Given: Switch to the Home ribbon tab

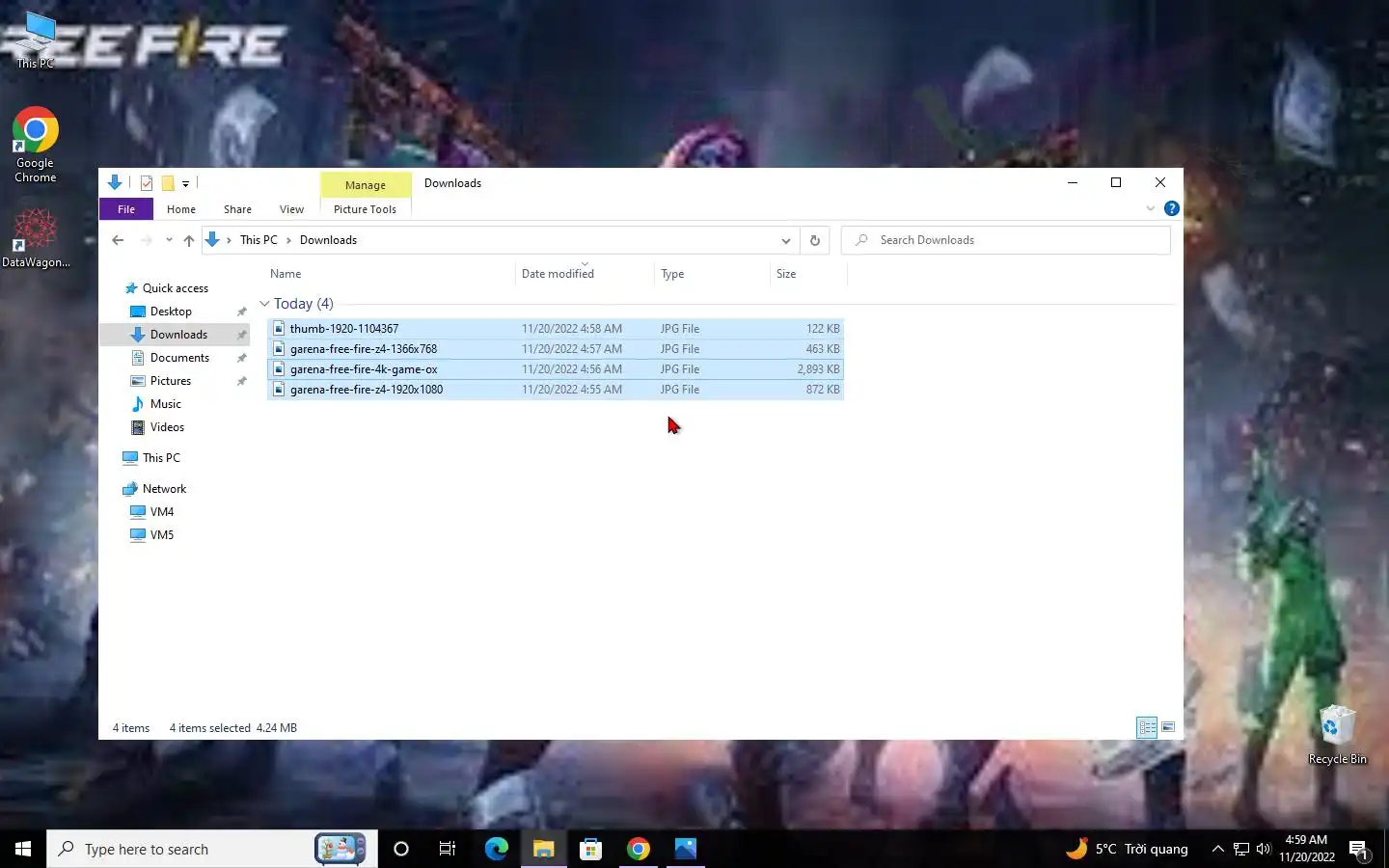Looking at the screenshot, I should point(181,209).
